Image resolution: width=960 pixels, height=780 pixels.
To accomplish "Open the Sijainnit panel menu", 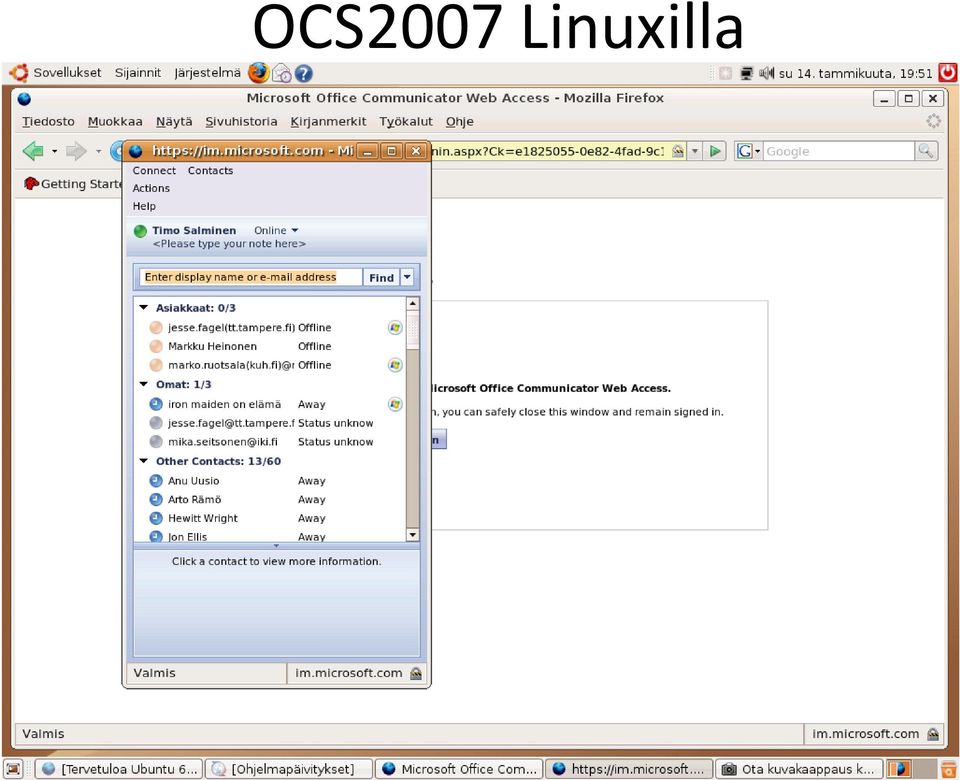I will coord(138,73).
